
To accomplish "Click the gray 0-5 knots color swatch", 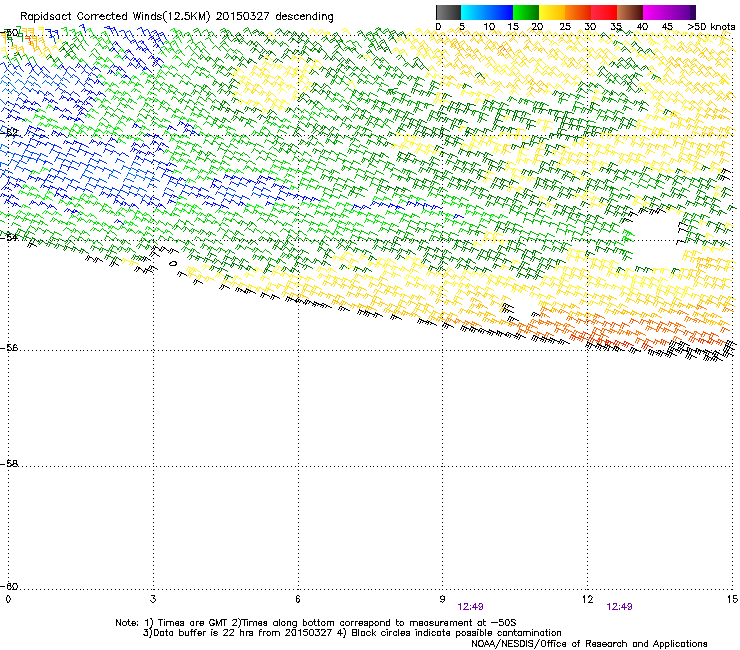I will pyautogui.click(x=448, y=12).
